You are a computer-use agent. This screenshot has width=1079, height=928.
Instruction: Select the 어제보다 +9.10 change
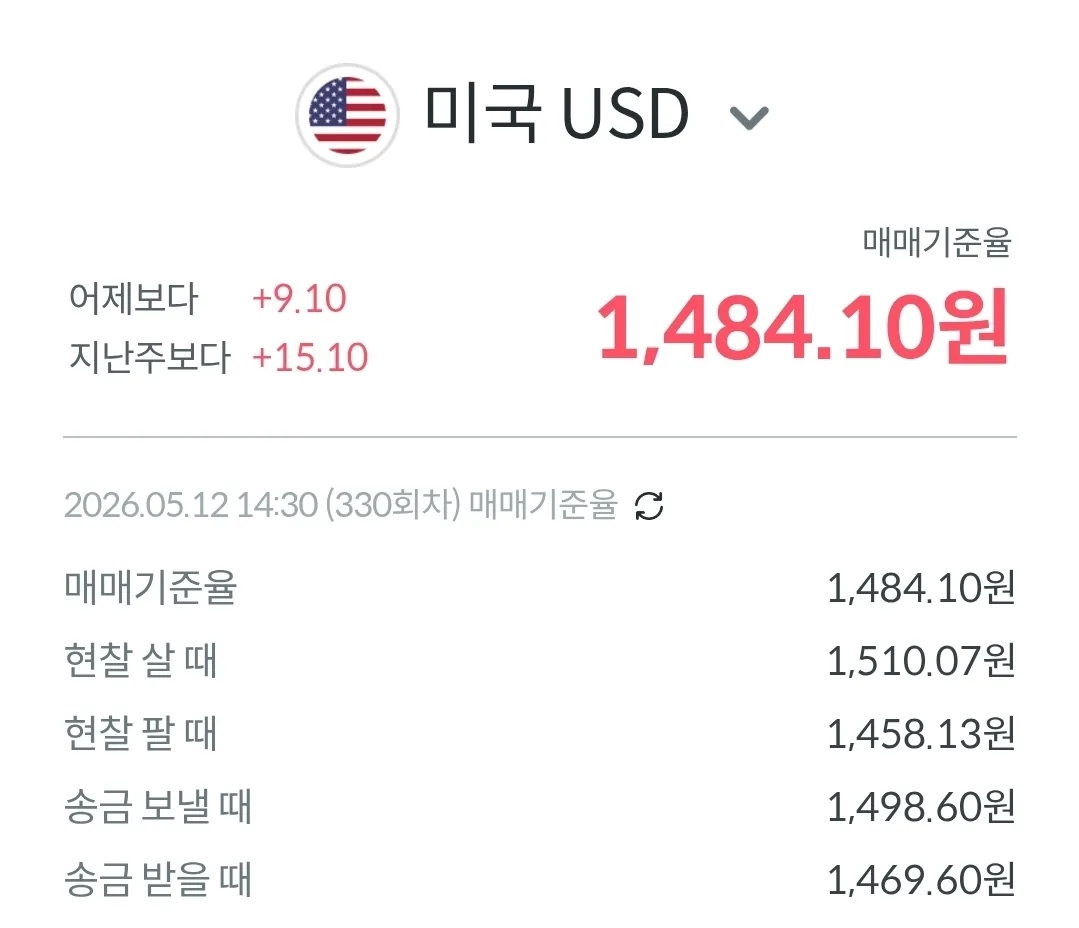(x=207, y=299)
